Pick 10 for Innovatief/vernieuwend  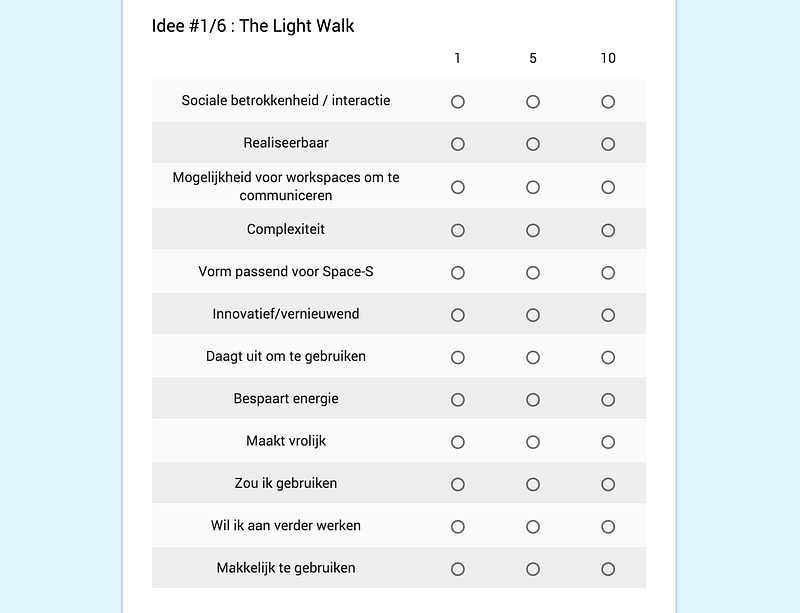point(608,315)
